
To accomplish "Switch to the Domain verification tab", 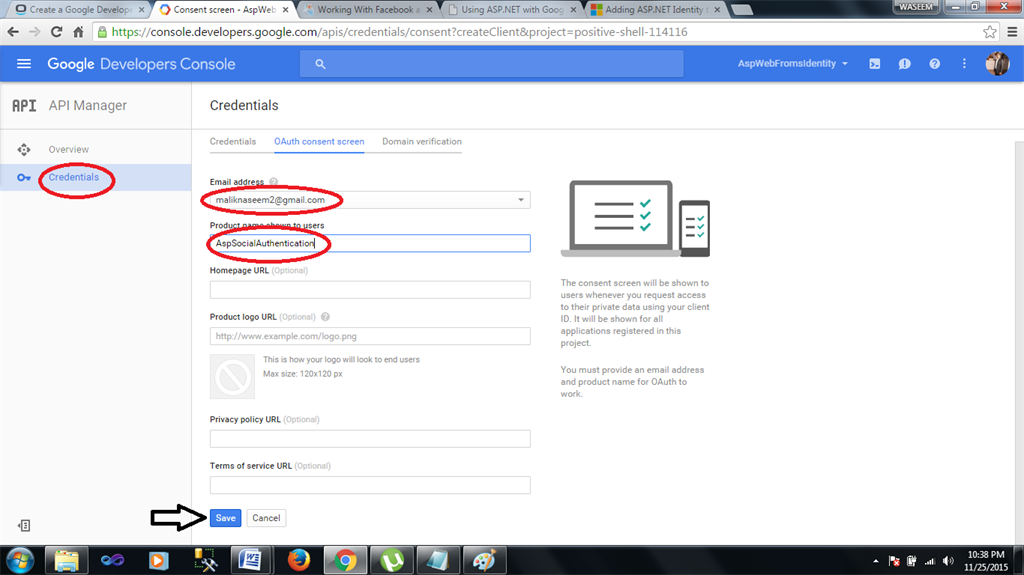I will [422, 141].
